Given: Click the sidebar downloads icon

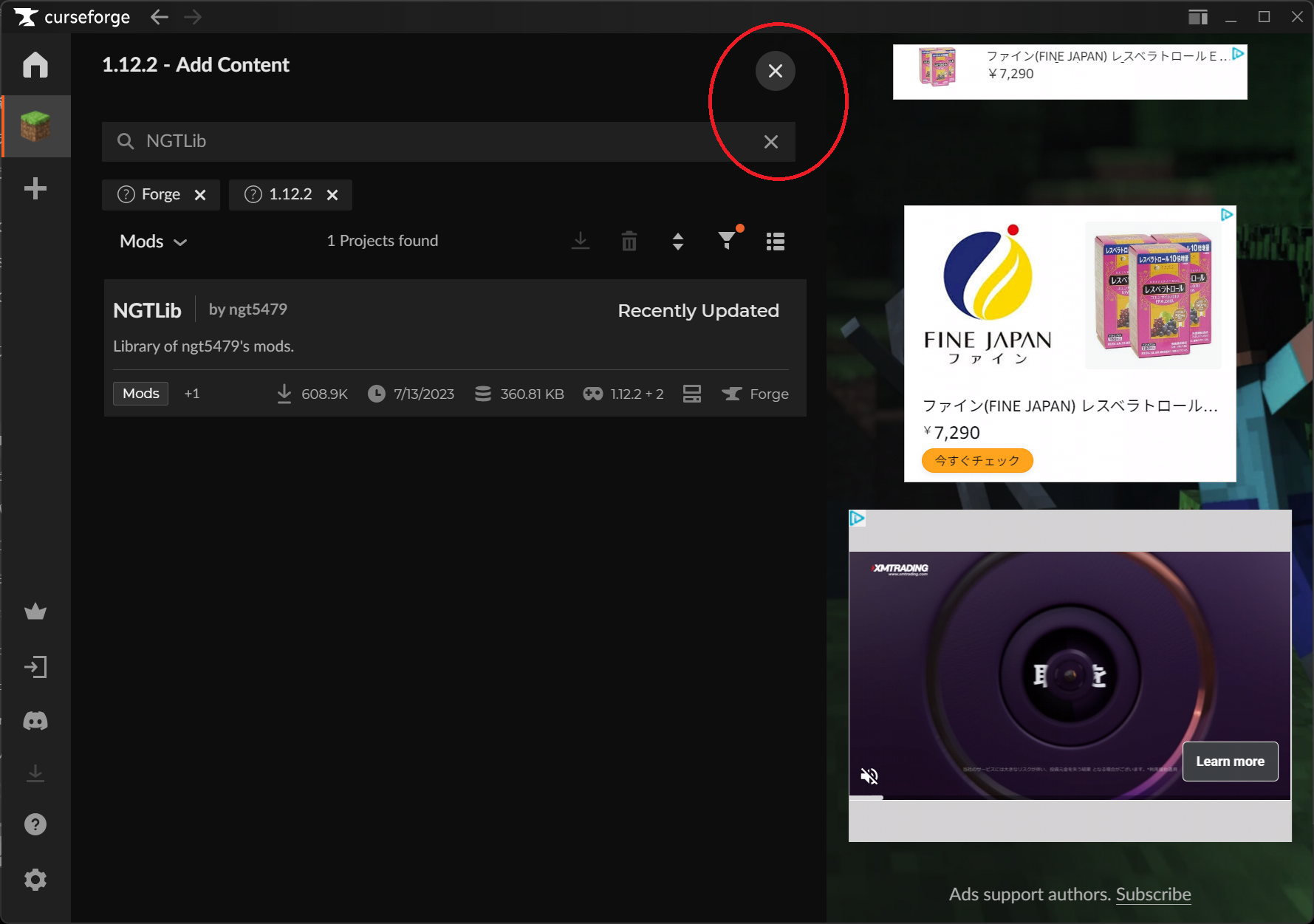Looking at the screenshot, I should pyautogui.click(x=35, y=773).
